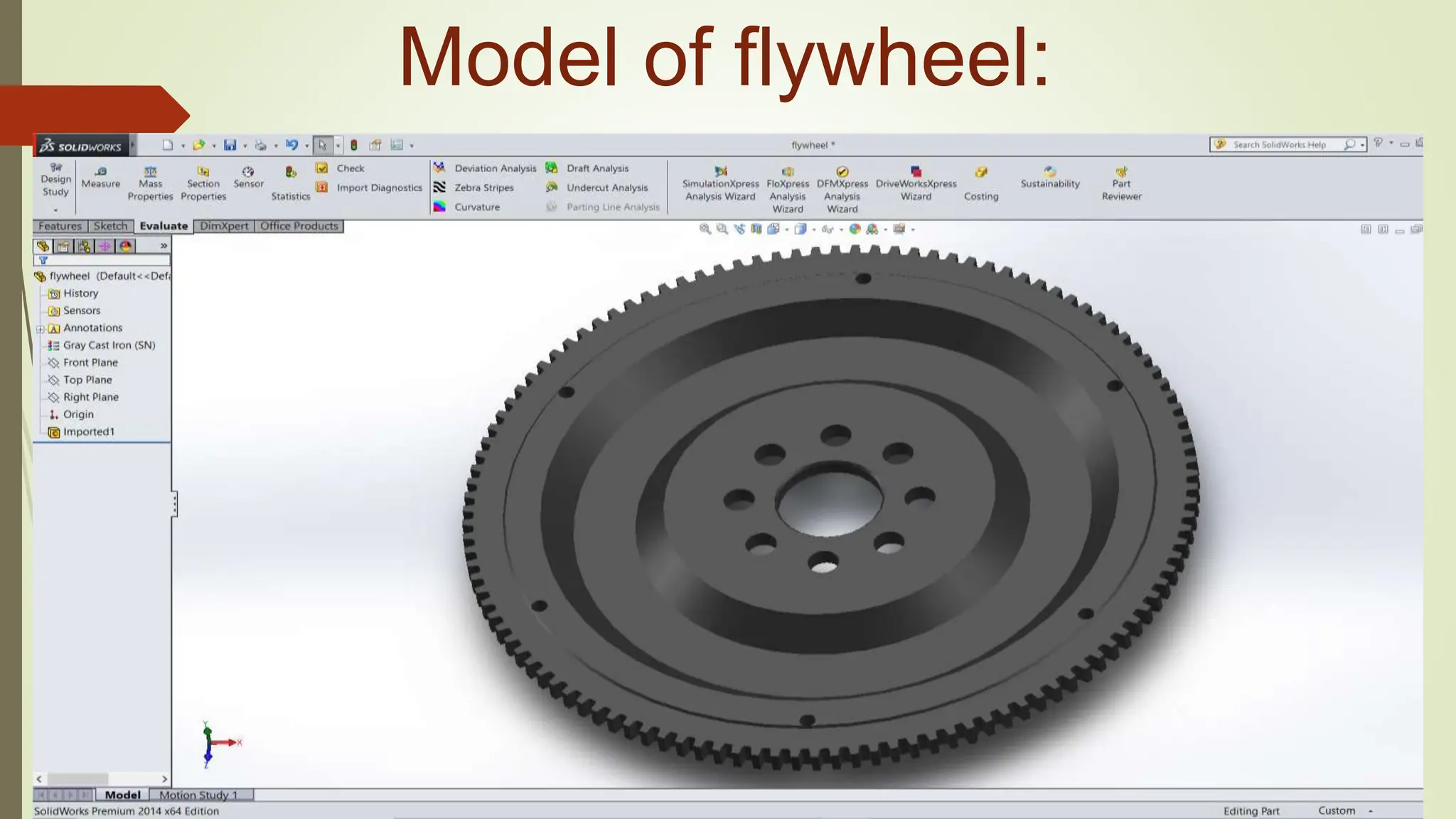Viewport: 1456px width, 819px height.
Task: Expand the Design Study dropdown arrow
Action: click(55, 210)
